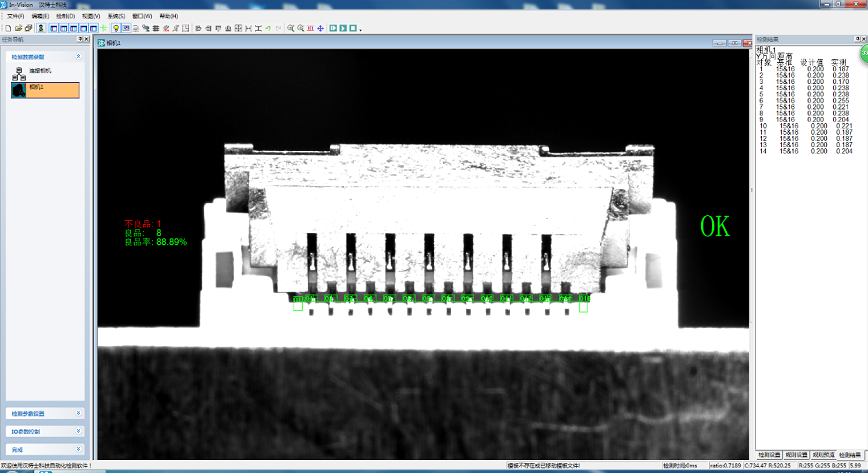
Task: Click the blue four-arrow pan icon
Action: click(321, 28)
